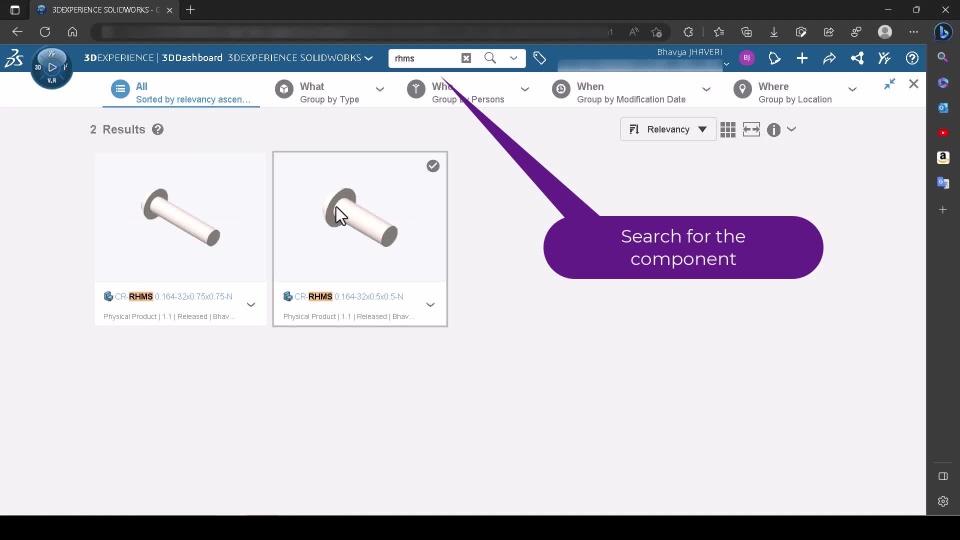This screenshot has height=540, width=960.
Task: Close the 3DEXPERIENCE SOLIDWORKS browser tab
Action: point(170,10)
